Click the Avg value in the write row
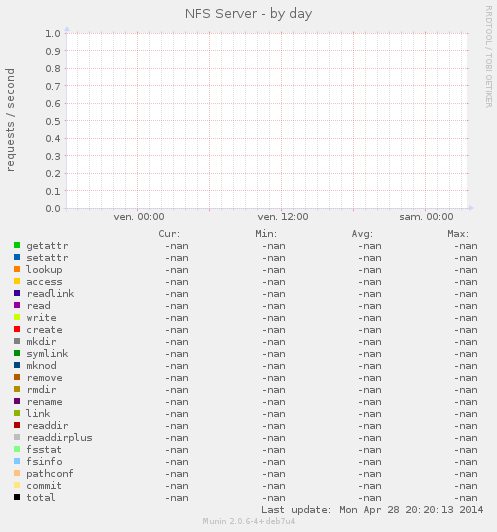This screenshot has width=497, height=532. click(x=370, y=318)
